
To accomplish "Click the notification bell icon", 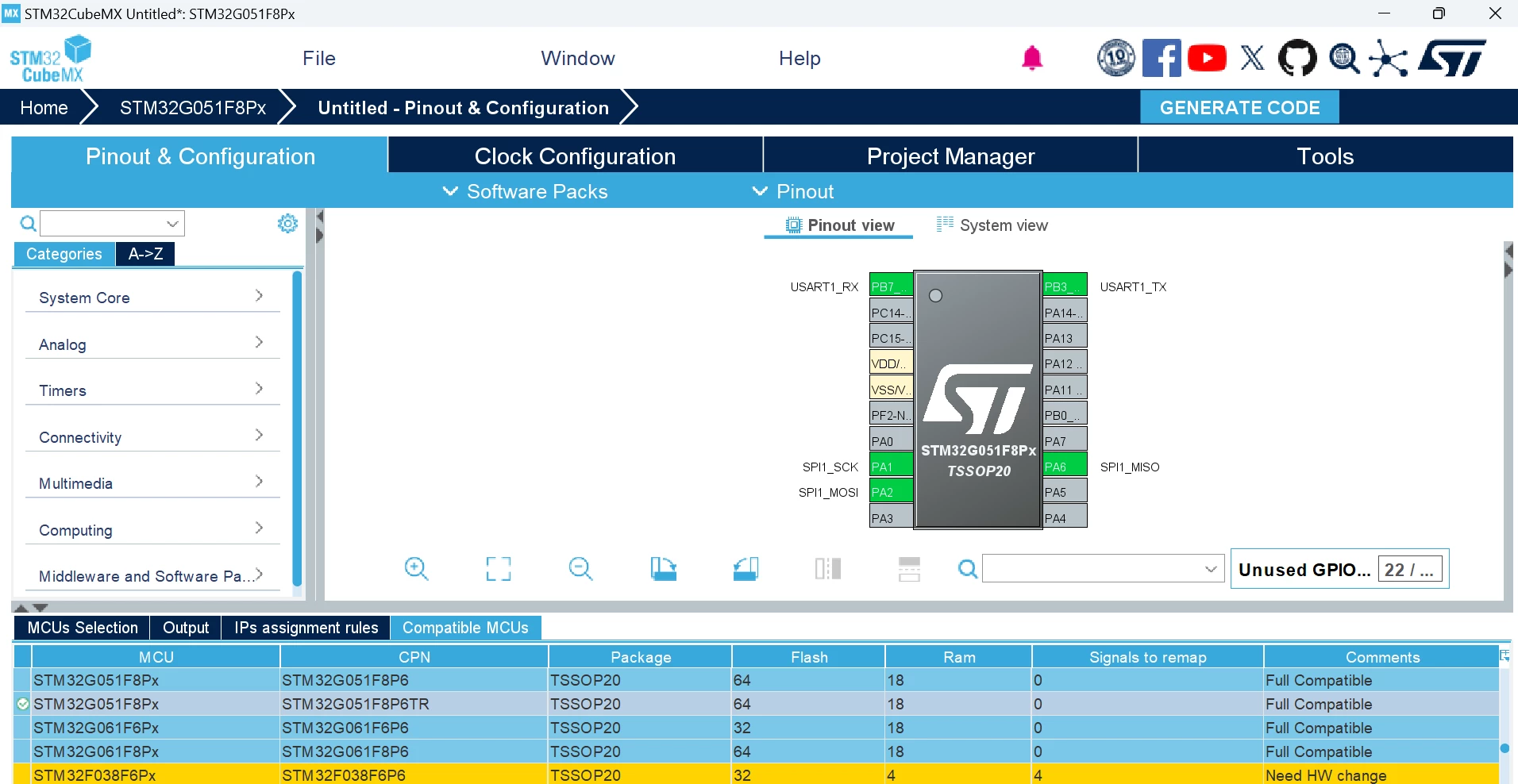I will (x=1032, y=58).
